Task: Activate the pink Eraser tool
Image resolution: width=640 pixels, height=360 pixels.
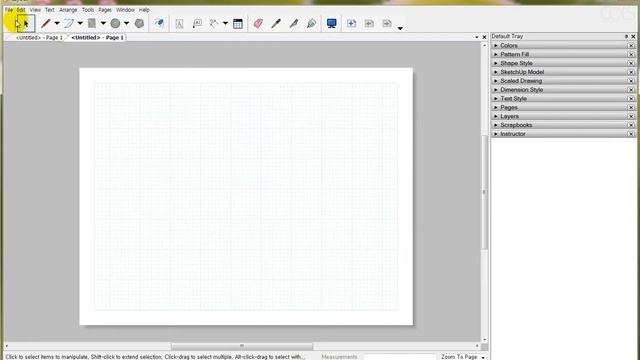Action: pos(258,24)
